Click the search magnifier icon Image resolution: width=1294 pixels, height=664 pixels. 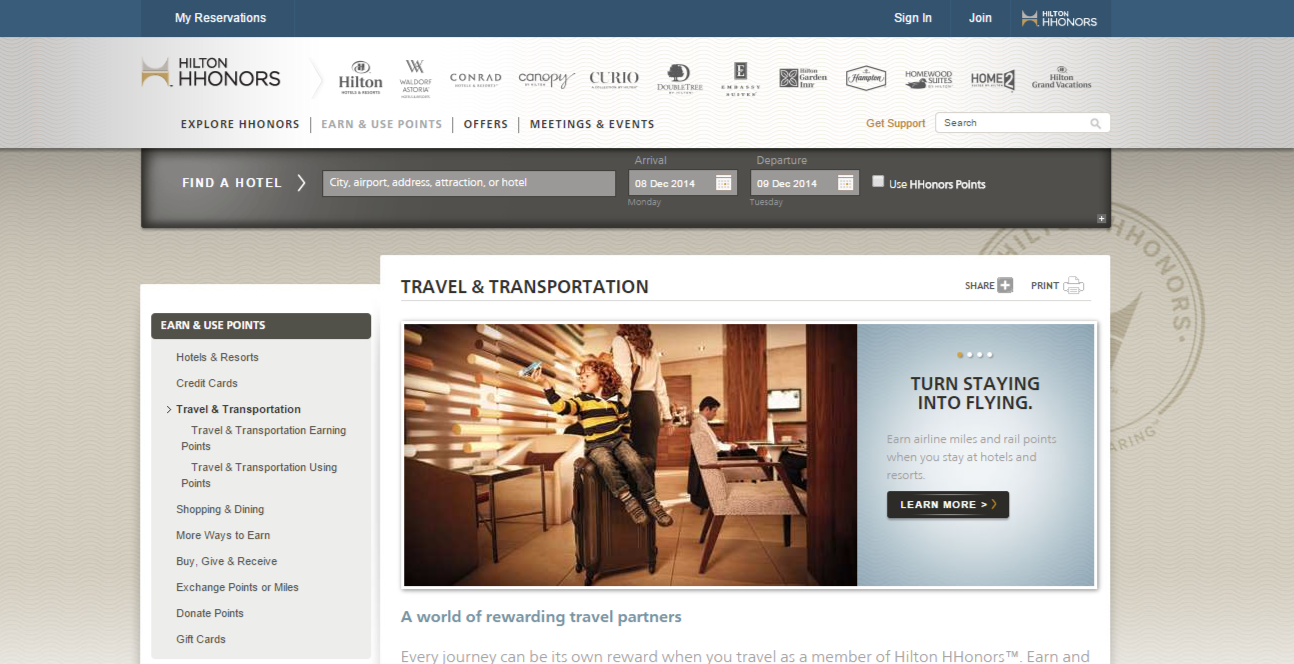pos(1096,124)
